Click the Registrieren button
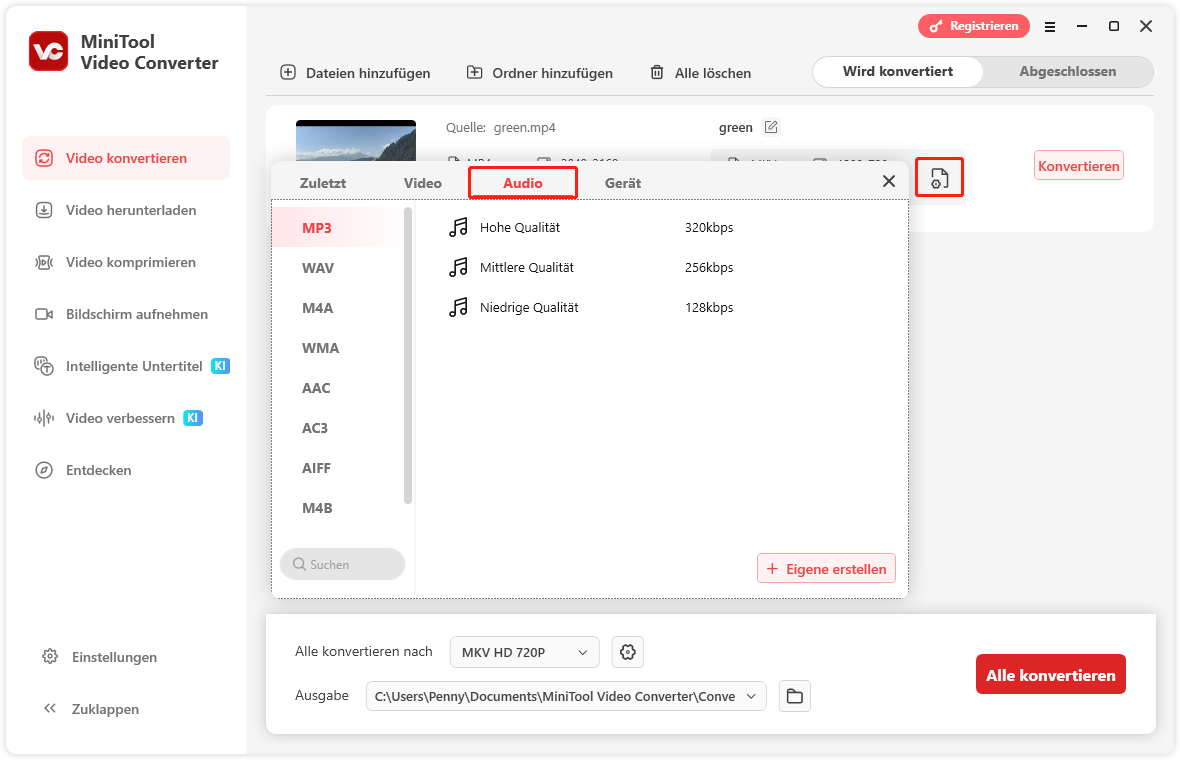 [974, 26]
